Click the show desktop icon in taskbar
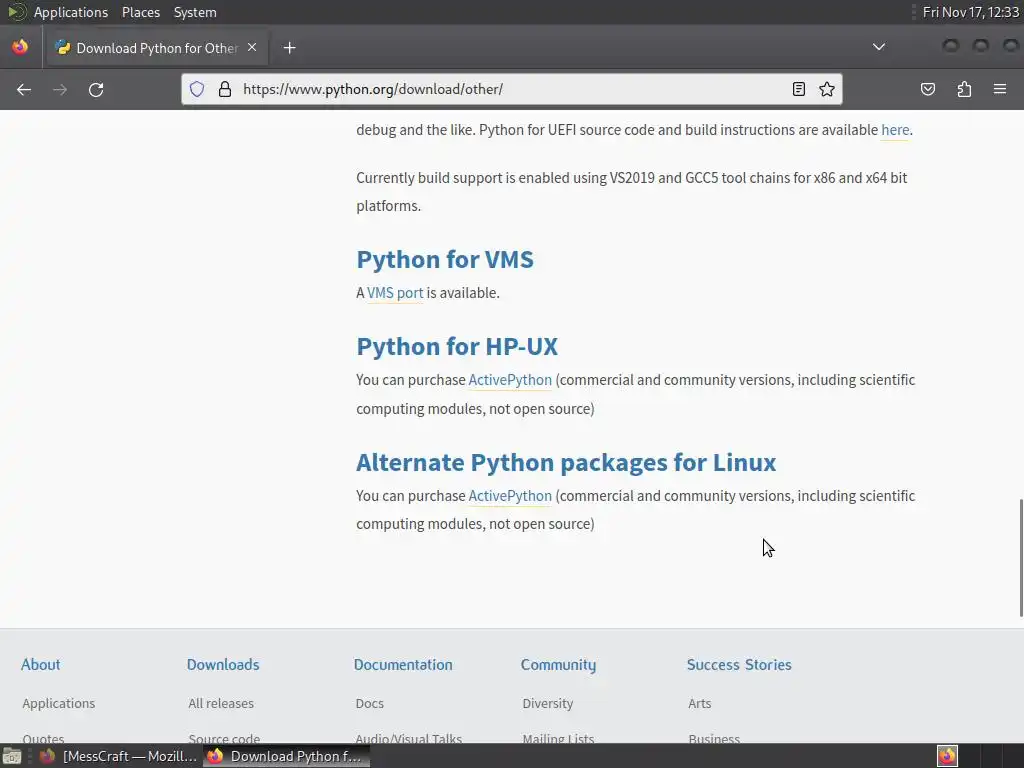Screen dimensions: 1024x768 (x=12, y=757)
